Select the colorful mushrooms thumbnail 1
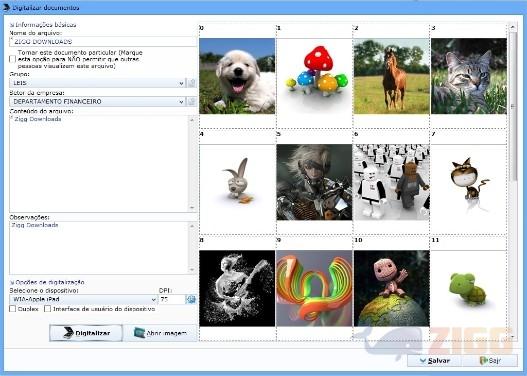 (x=314, y=76)
